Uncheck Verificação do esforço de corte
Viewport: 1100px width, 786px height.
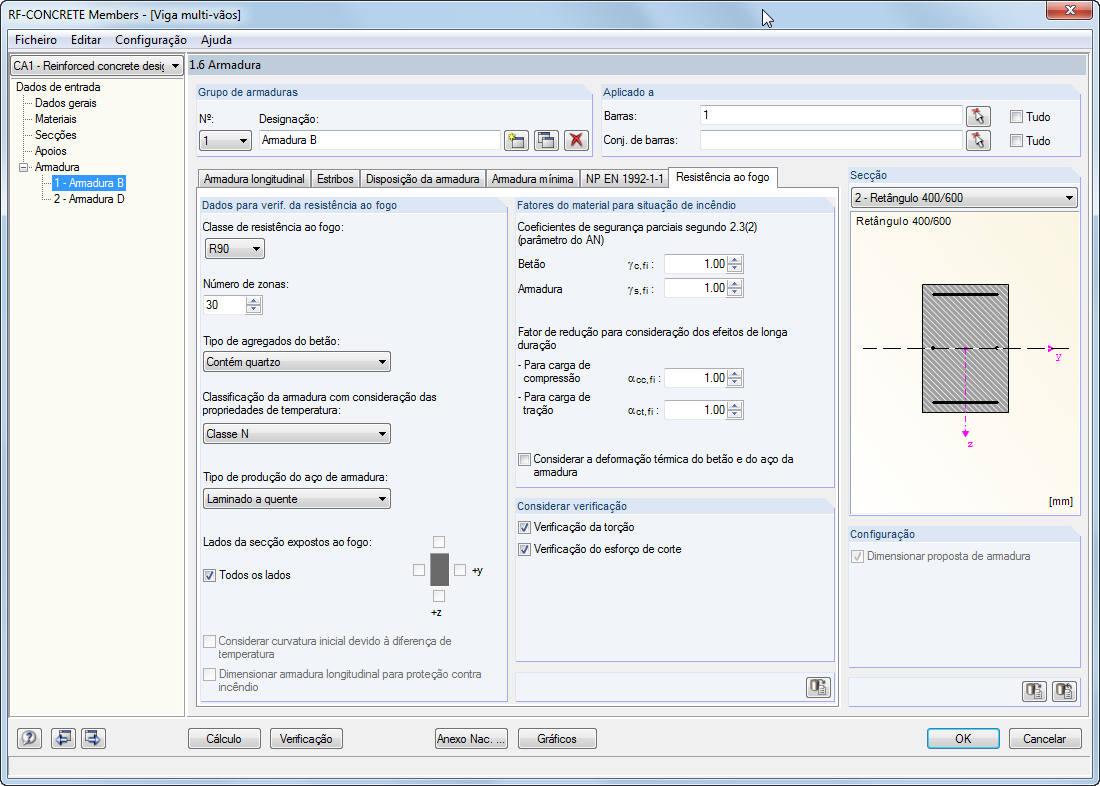[524, 549]
